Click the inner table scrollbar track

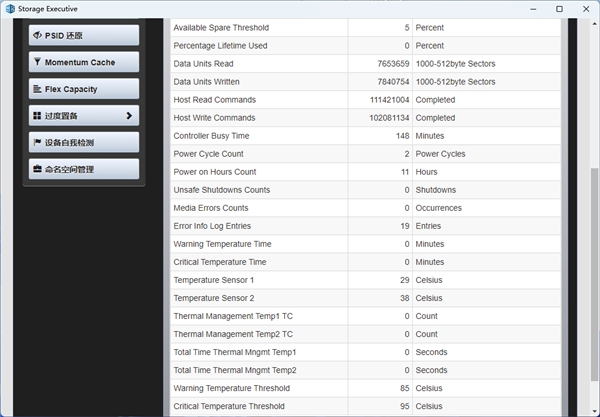(564, 217)
